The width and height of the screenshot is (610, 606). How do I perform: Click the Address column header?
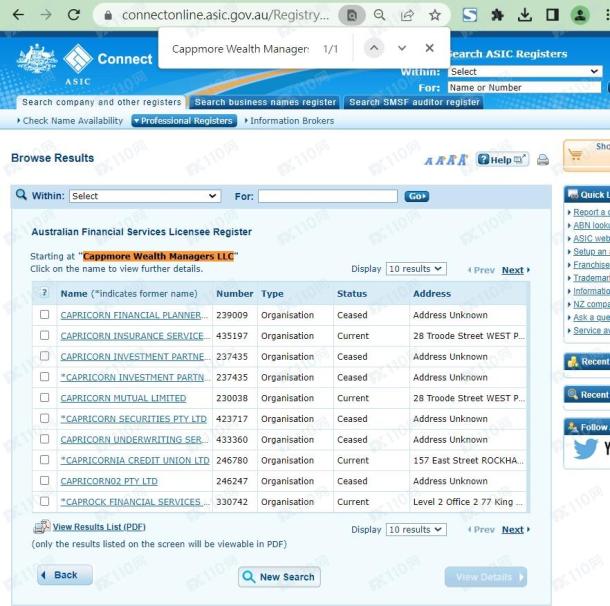(x=432, y=294)
